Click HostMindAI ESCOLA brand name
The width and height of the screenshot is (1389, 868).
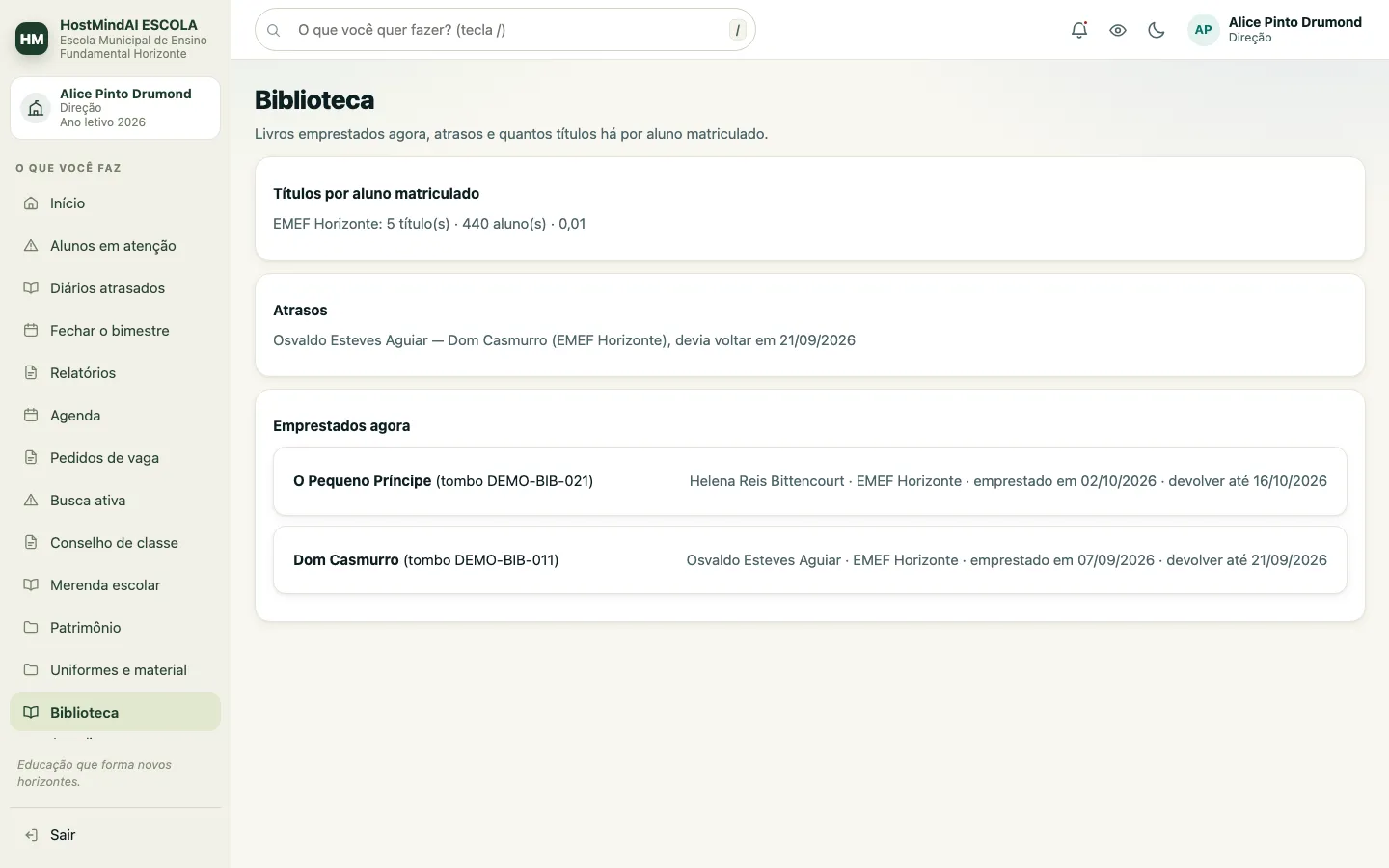click(128, 25)
